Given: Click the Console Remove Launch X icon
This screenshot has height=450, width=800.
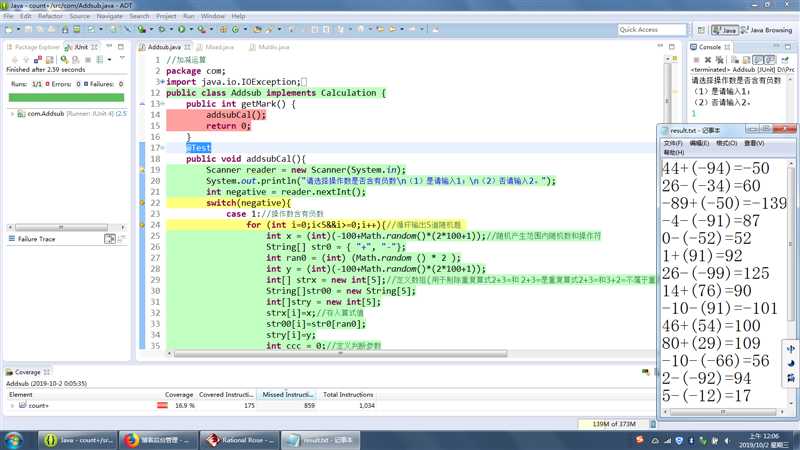Looking at the screenshot, I should tap(708, 60).
